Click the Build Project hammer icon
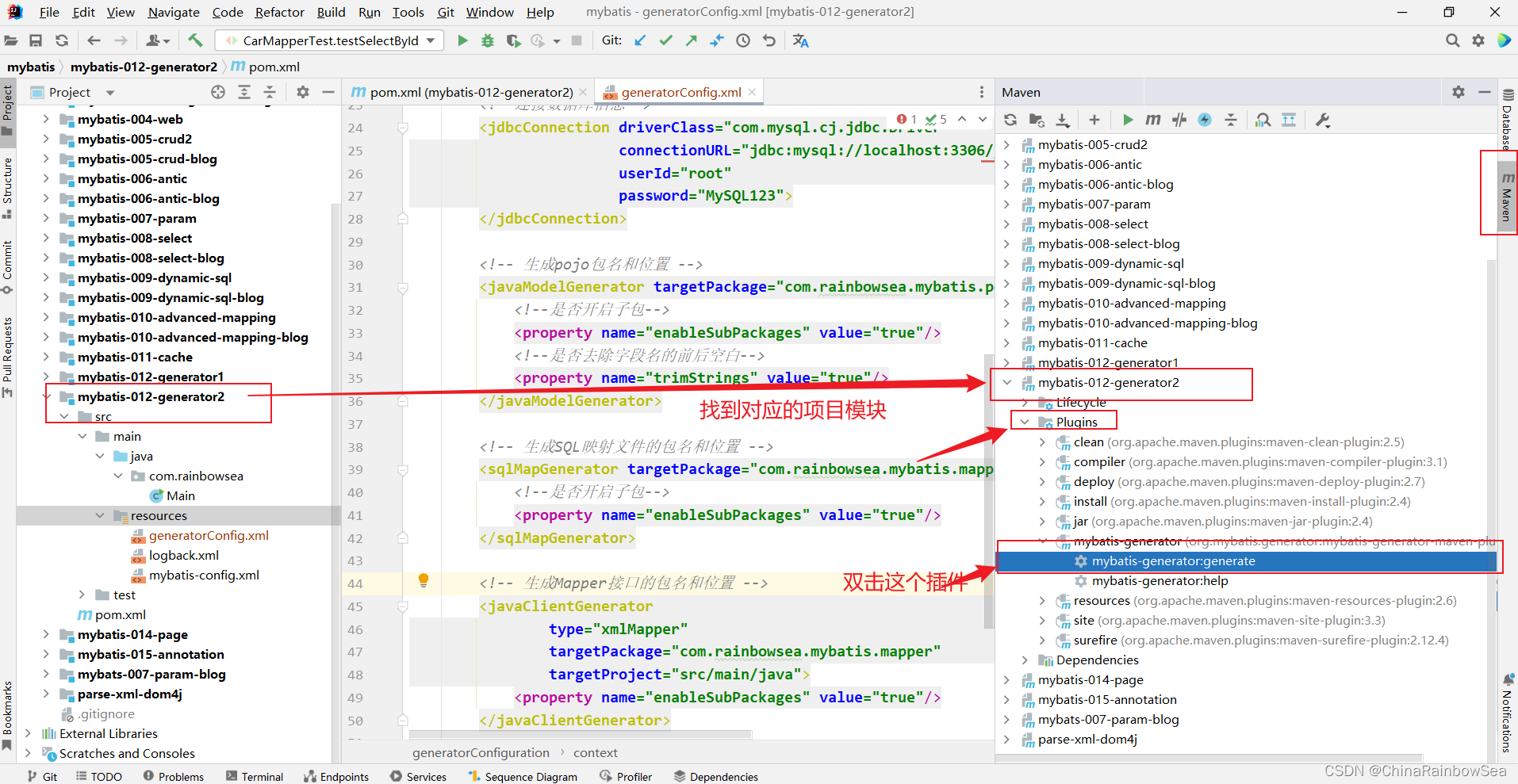The height and width of the screenshot is (784, 1518). click(195, 40)
